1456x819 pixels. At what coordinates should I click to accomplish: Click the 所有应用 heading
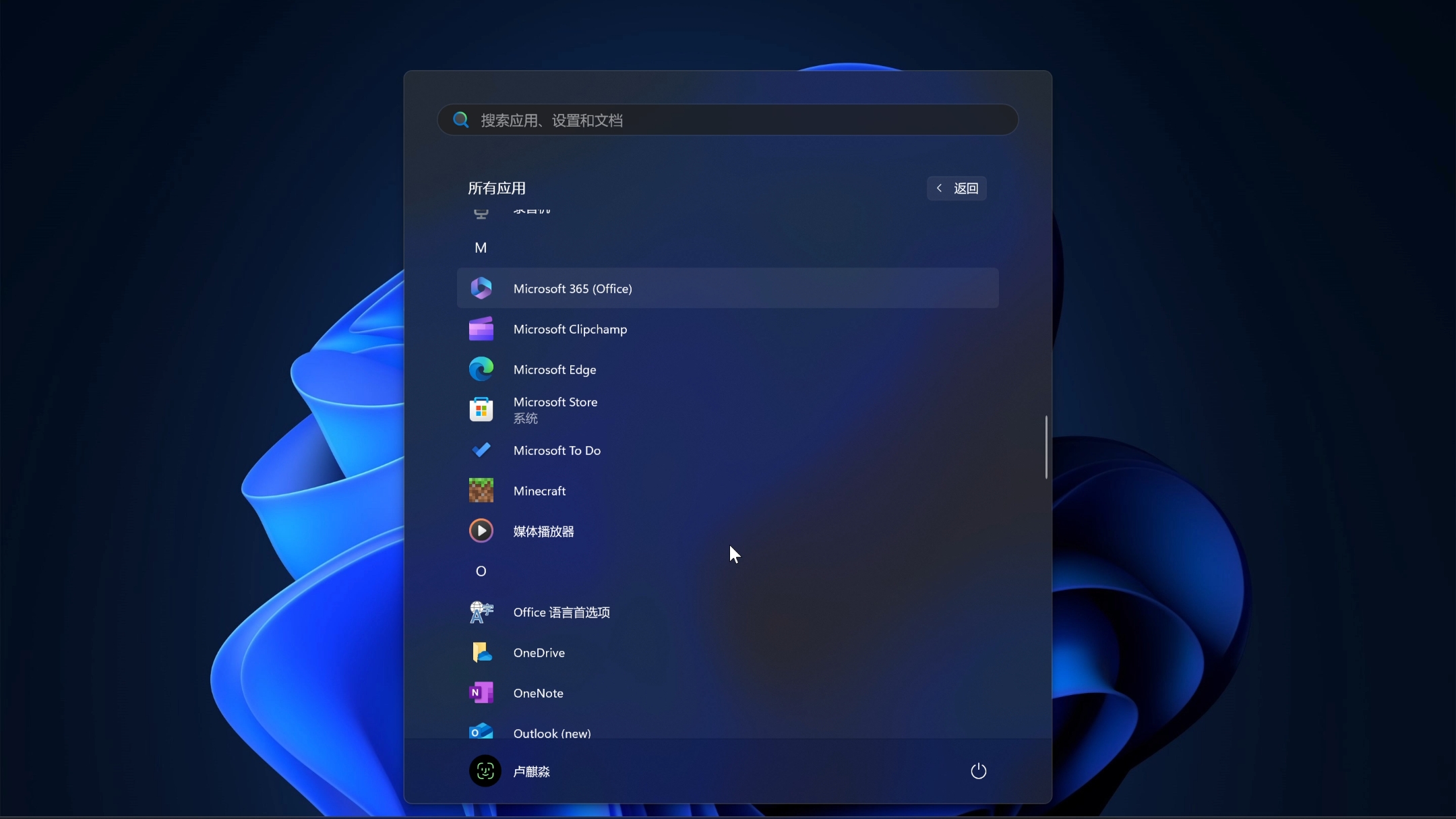tap(497, 188)
